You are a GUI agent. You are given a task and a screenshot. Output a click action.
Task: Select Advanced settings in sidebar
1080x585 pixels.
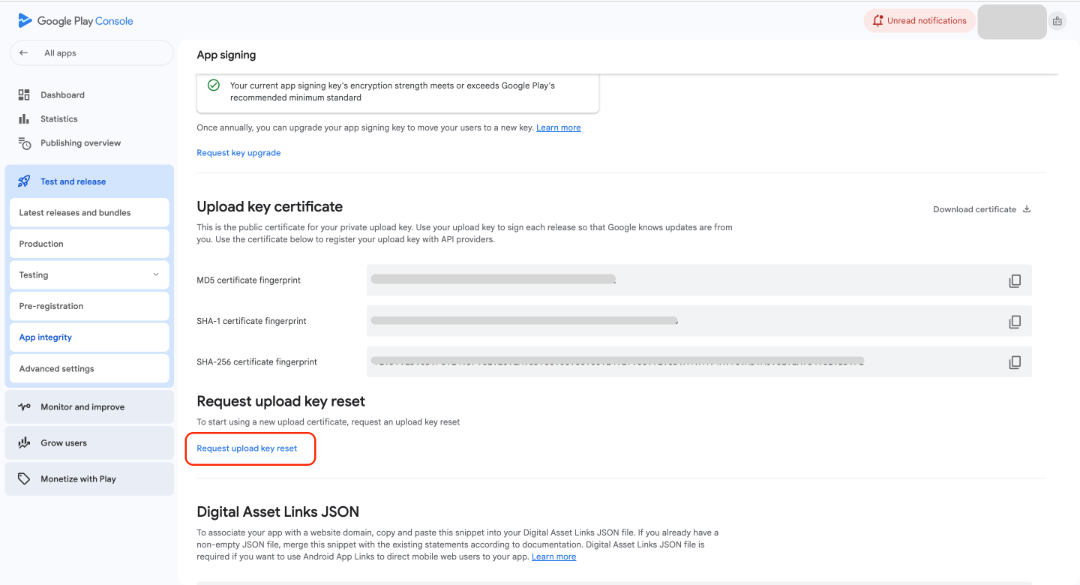[57, 369]
